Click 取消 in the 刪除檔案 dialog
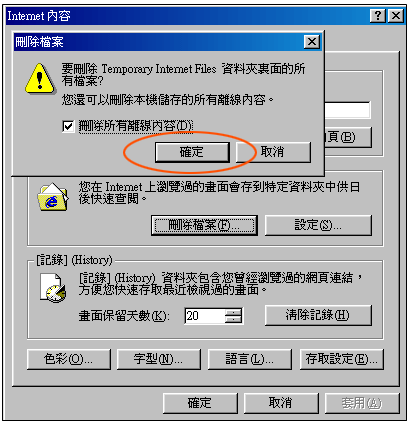 (x=273, y=152)
